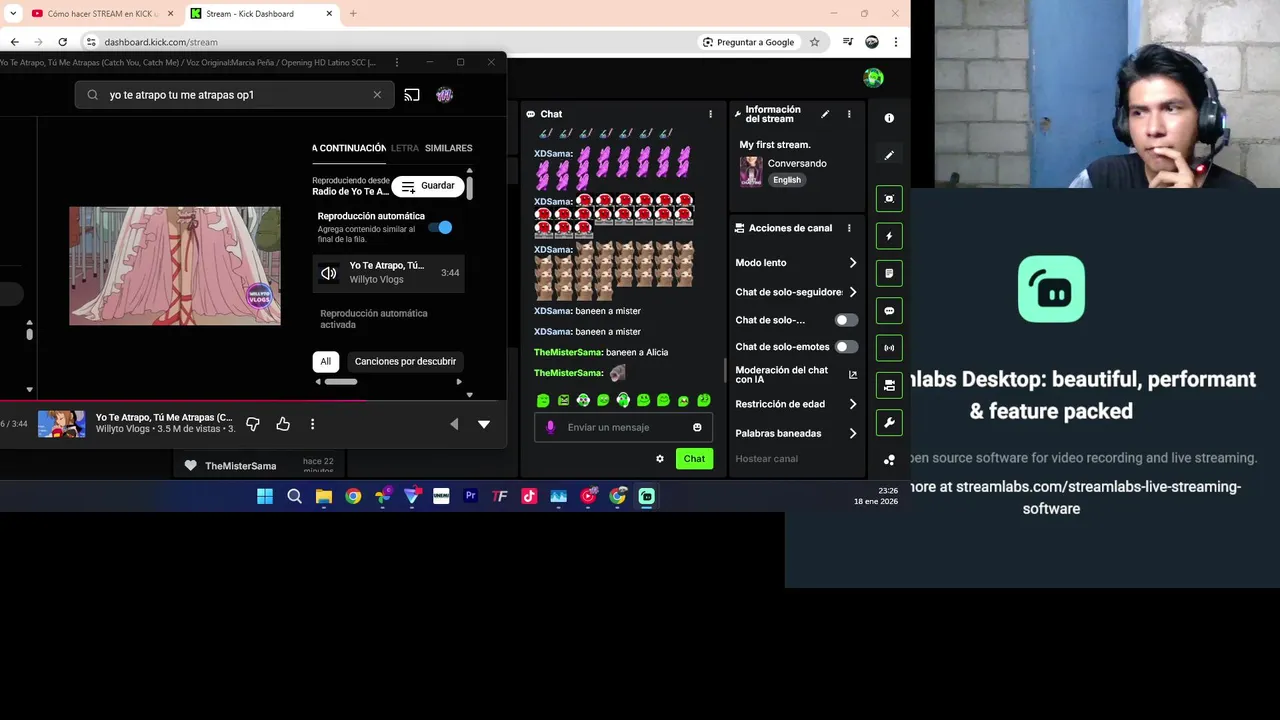Click the pencil edit icon in right sidebar

click(x=889, y=155)
